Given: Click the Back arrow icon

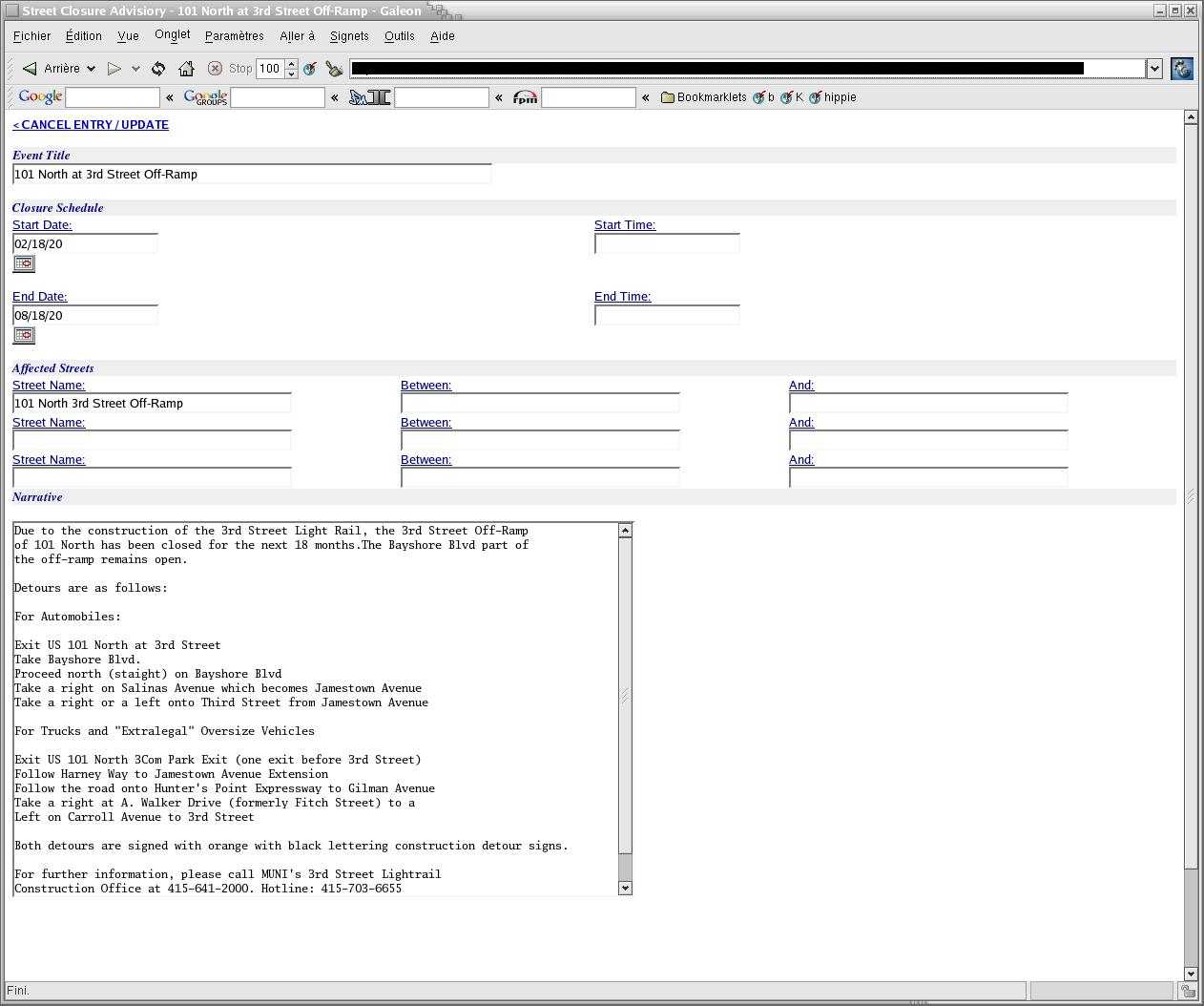Looking at the screenshot, I should pos(31,69).
